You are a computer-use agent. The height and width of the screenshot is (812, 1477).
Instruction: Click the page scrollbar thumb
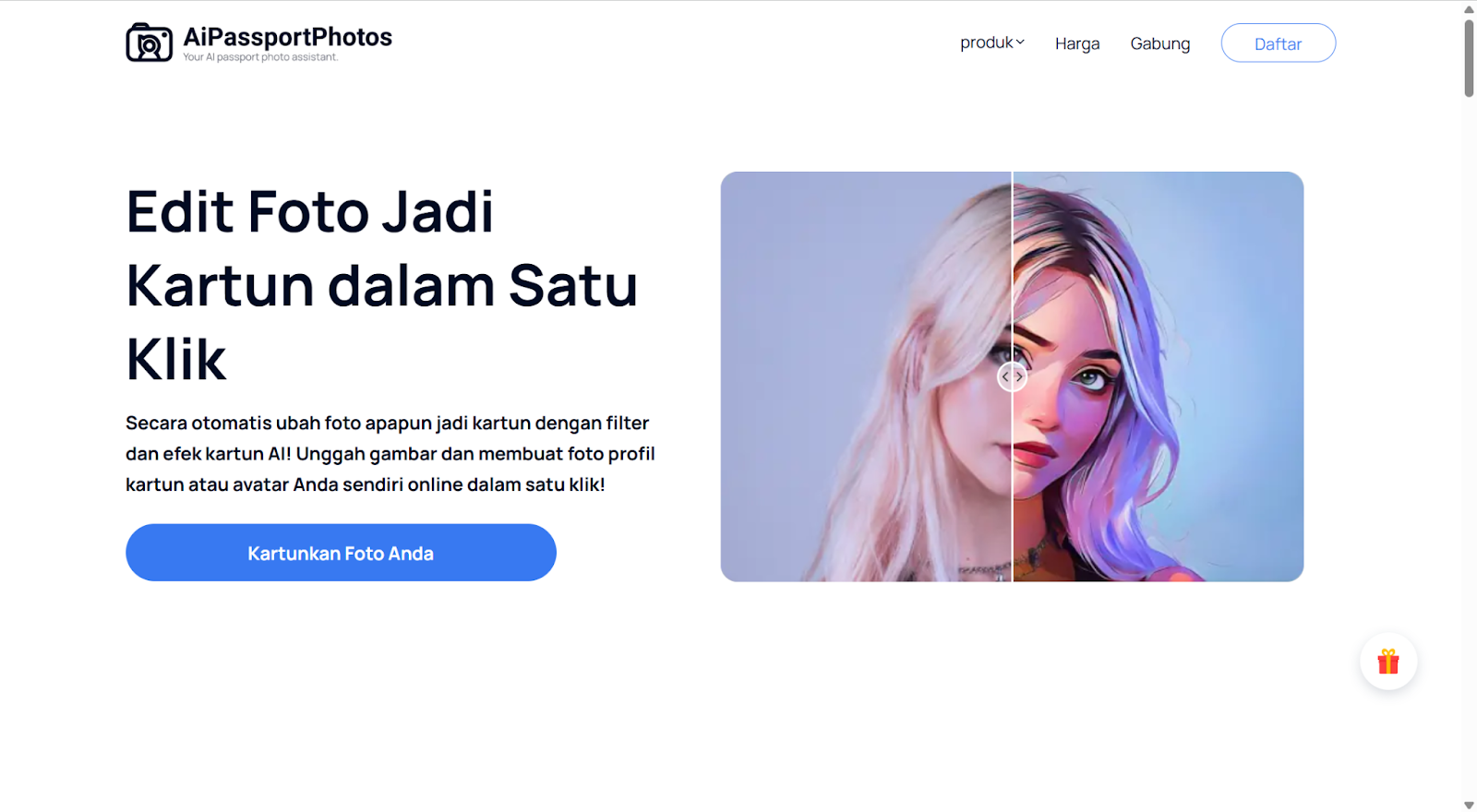tap(1469, 57)
